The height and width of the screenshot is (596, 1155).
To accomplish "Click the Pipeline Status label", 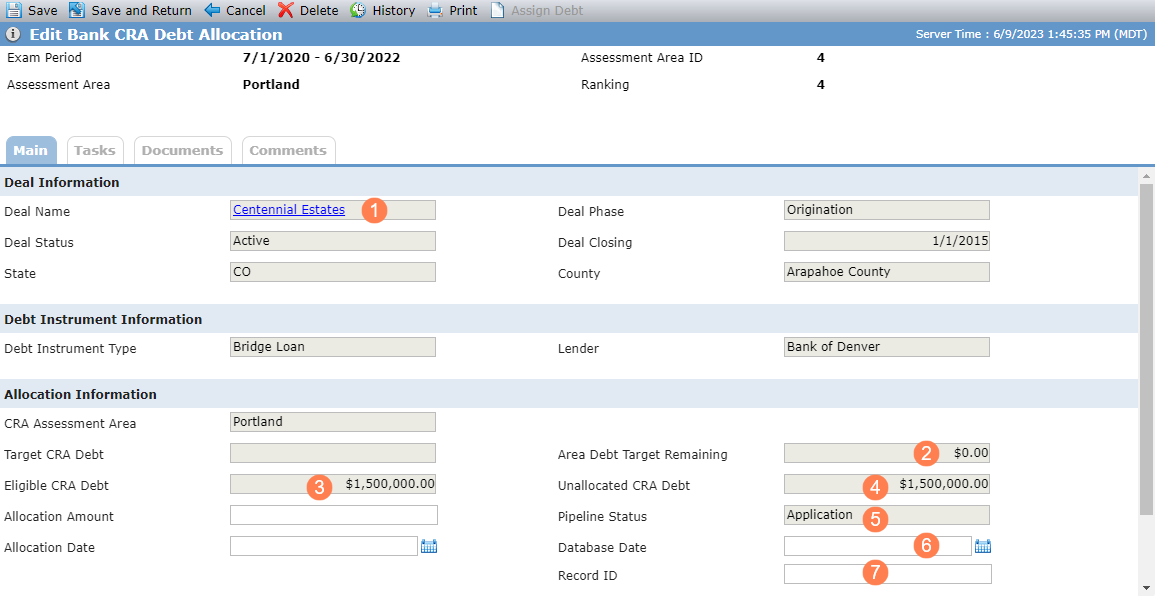I will point(603,516).
